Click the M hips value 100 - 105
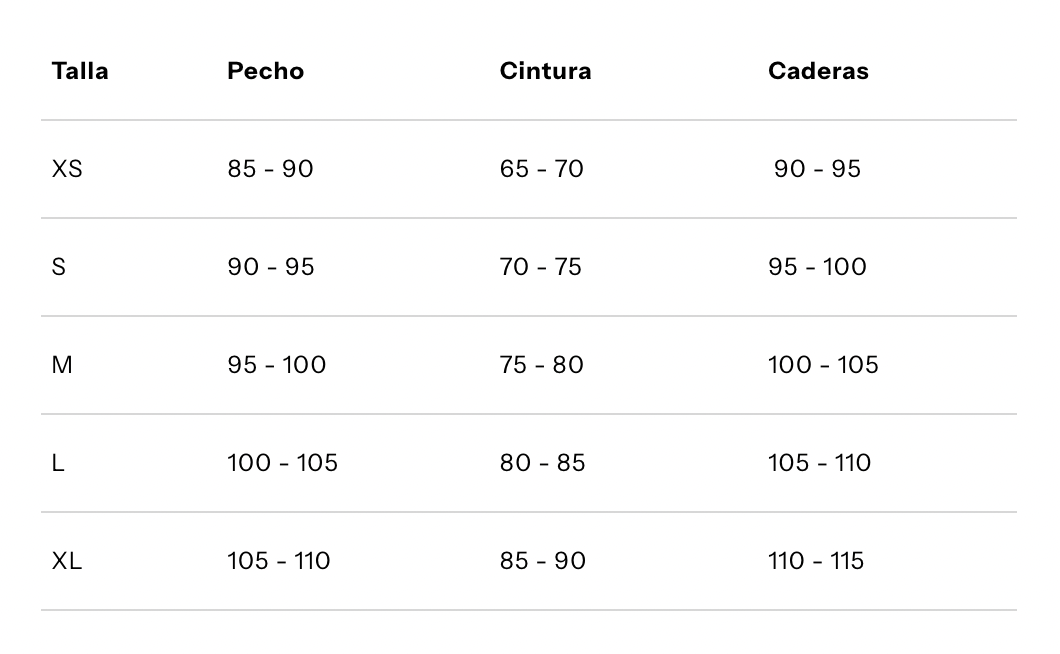 [823, 365]
